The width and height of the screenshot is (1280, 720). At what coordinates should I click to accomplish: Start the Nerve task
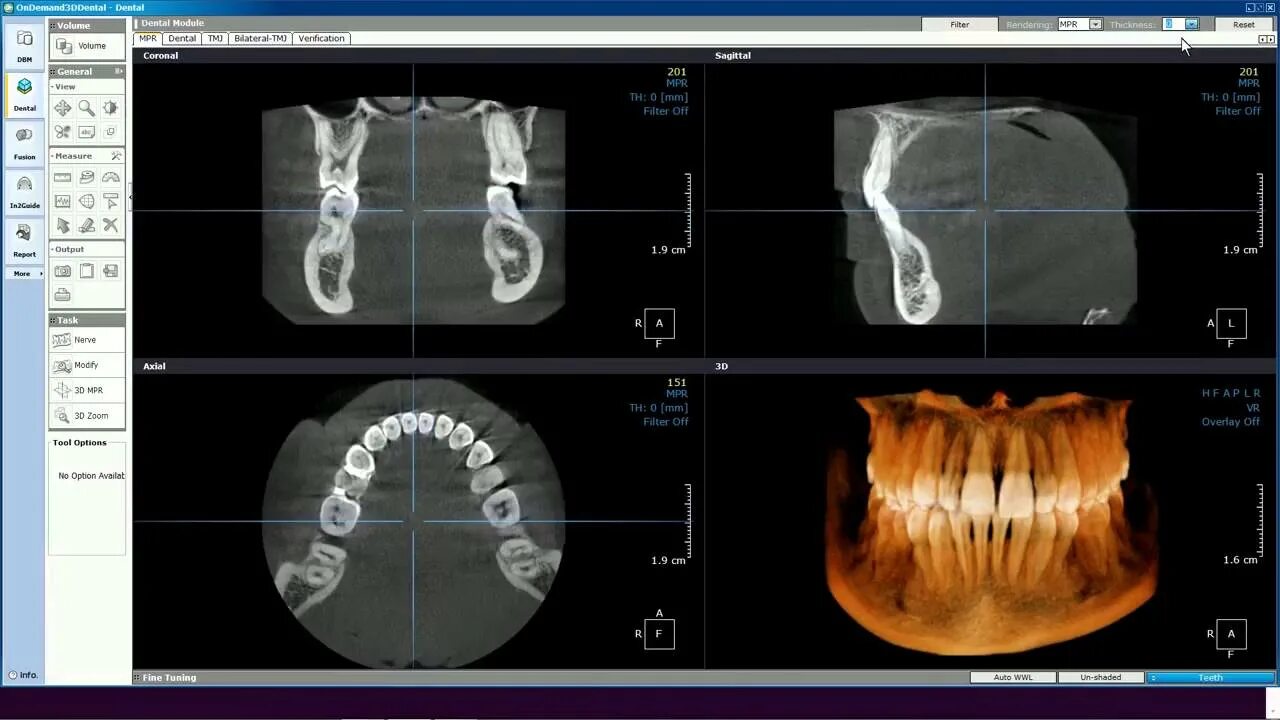click(87, 340)
